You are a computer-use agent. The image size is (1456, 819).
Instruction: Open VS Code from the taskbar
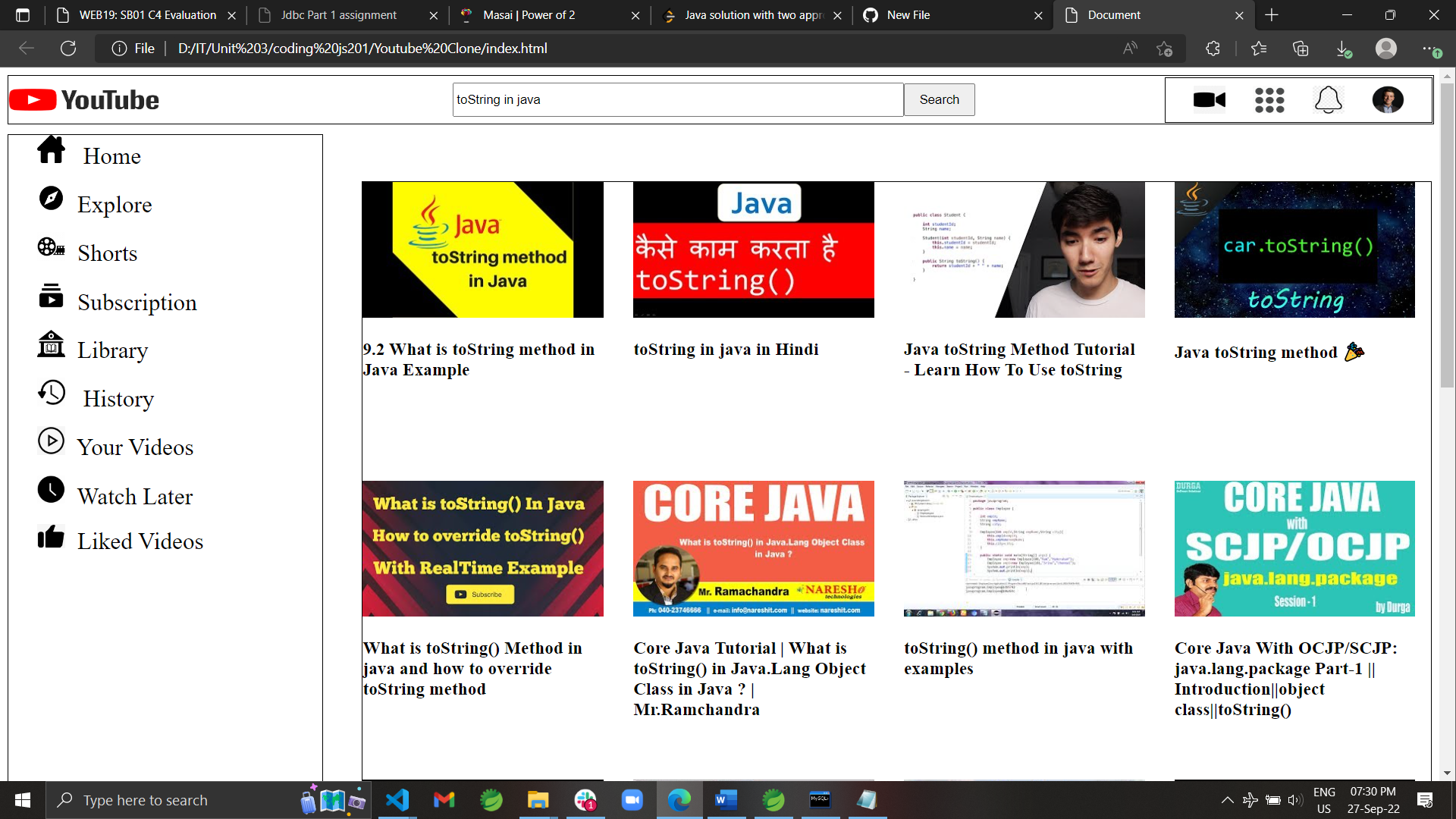pos(397,799)
